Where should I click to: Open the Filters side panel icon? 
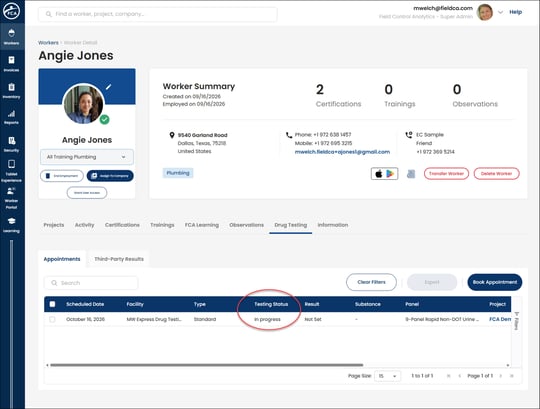[x=517, y=321]
